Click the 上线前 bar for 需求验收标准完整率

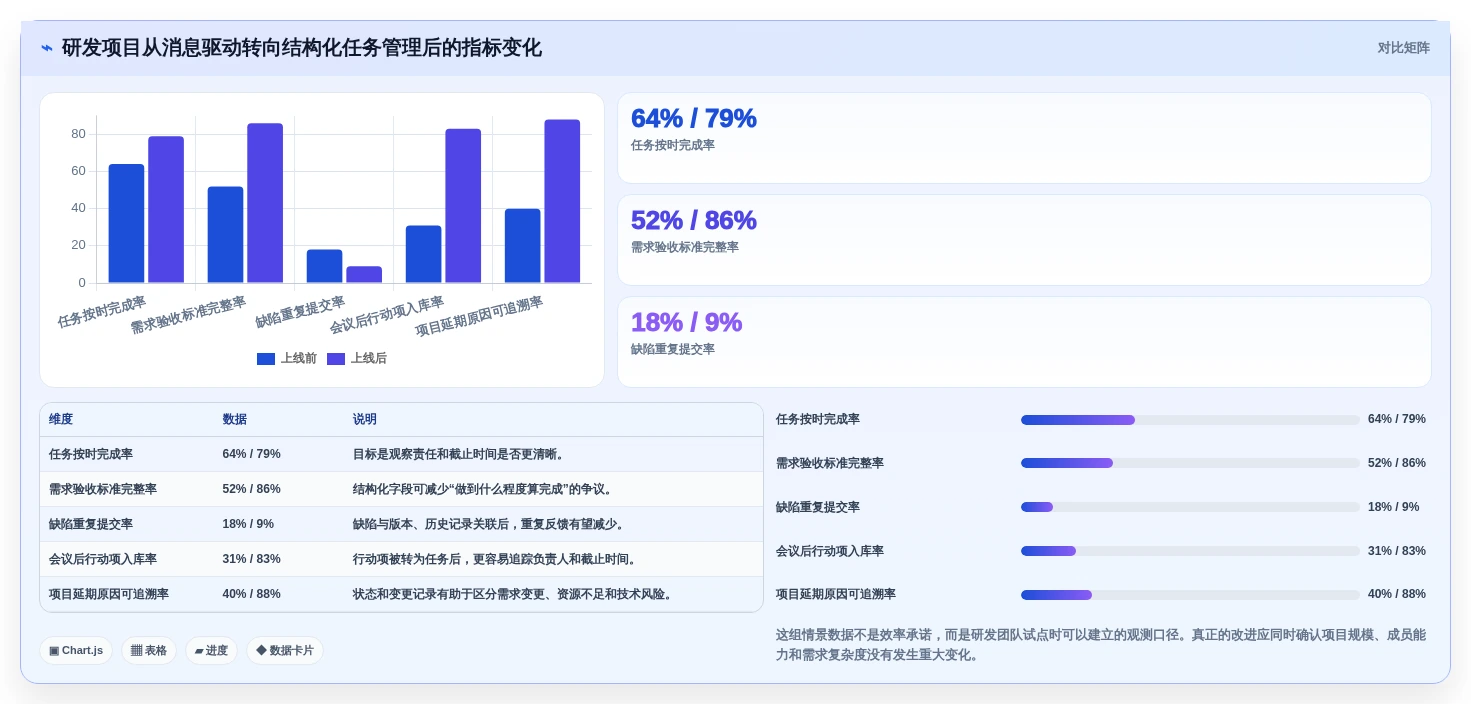(225, 235)
